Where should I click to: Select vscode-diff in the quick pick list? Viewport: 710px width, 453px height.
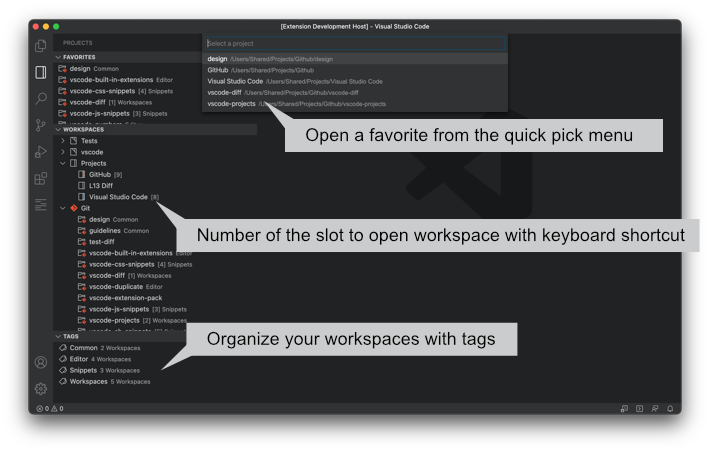pos(355,92)
